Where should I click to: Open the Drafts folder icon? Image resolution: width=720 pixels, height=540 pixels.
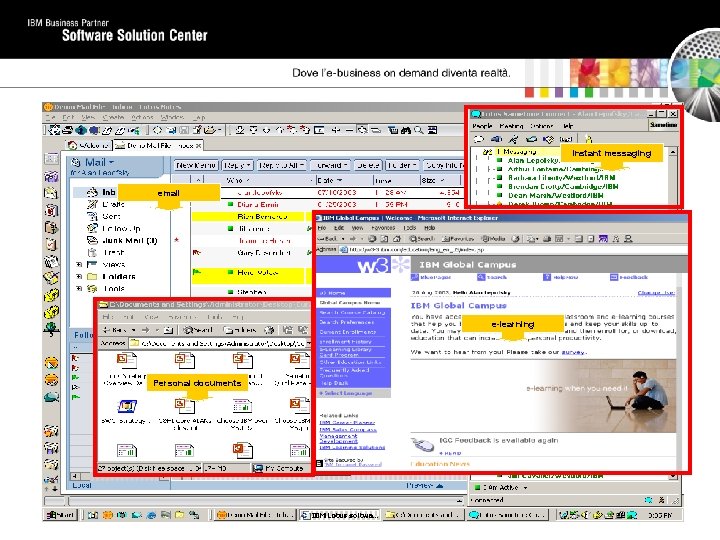[92, 204]
